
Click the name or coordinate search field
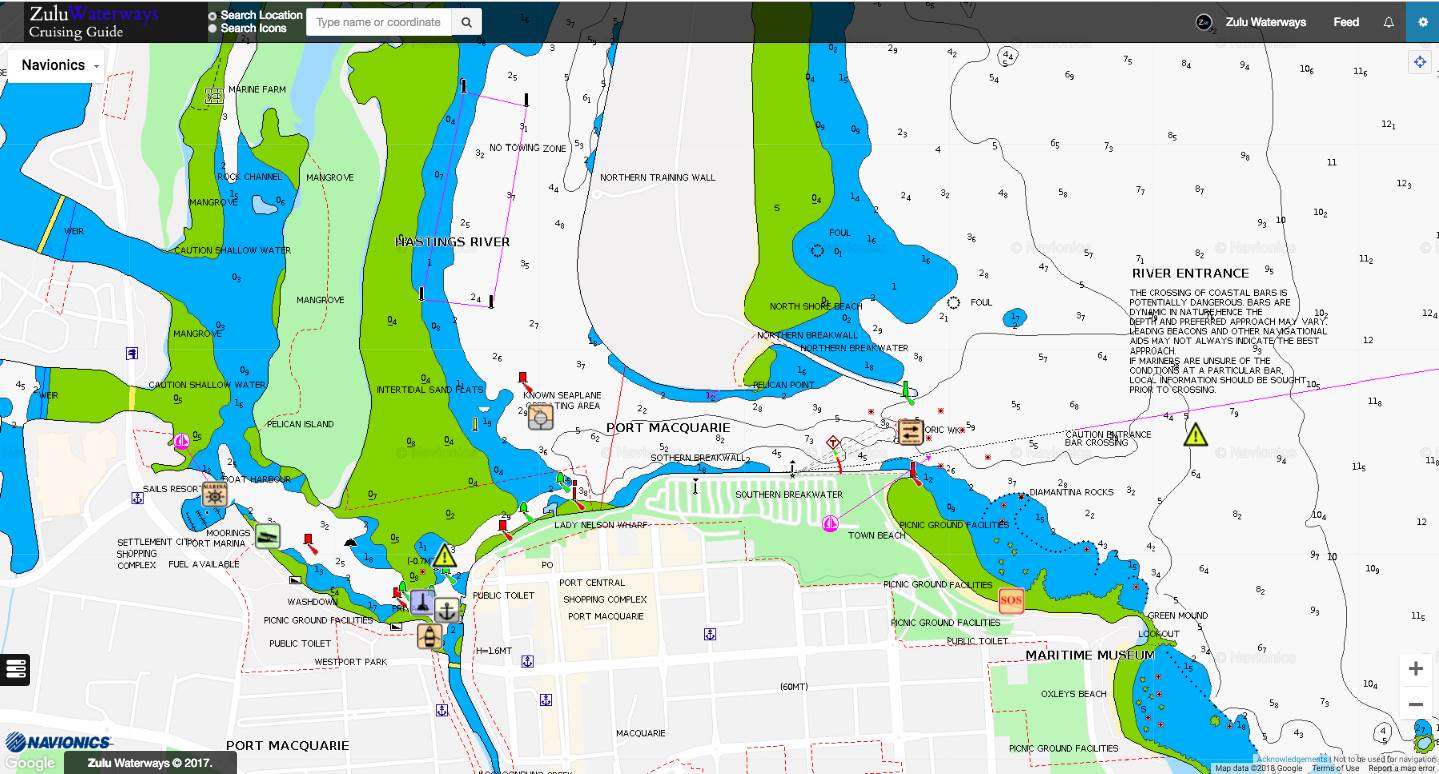tap(379, 22)
